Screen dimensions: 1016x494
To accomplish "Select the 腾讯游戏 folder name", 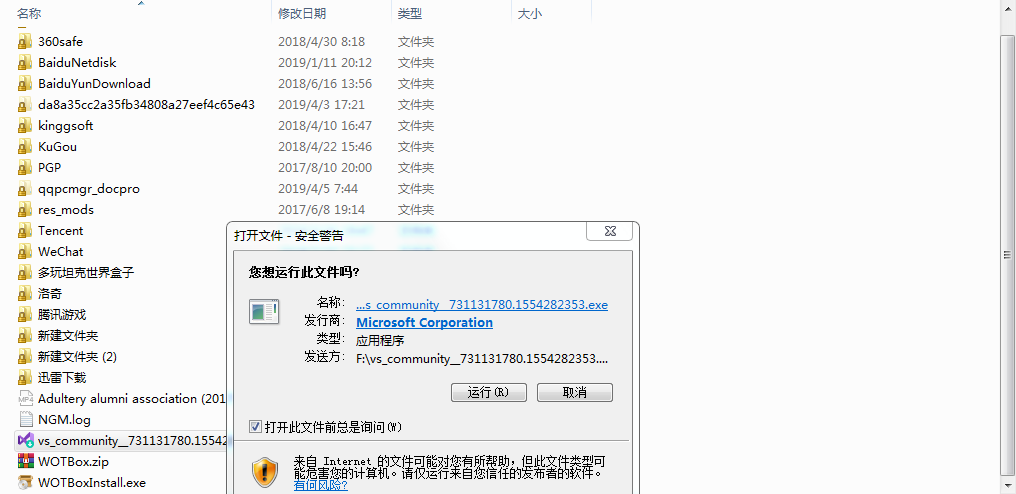I will [62, 314].
